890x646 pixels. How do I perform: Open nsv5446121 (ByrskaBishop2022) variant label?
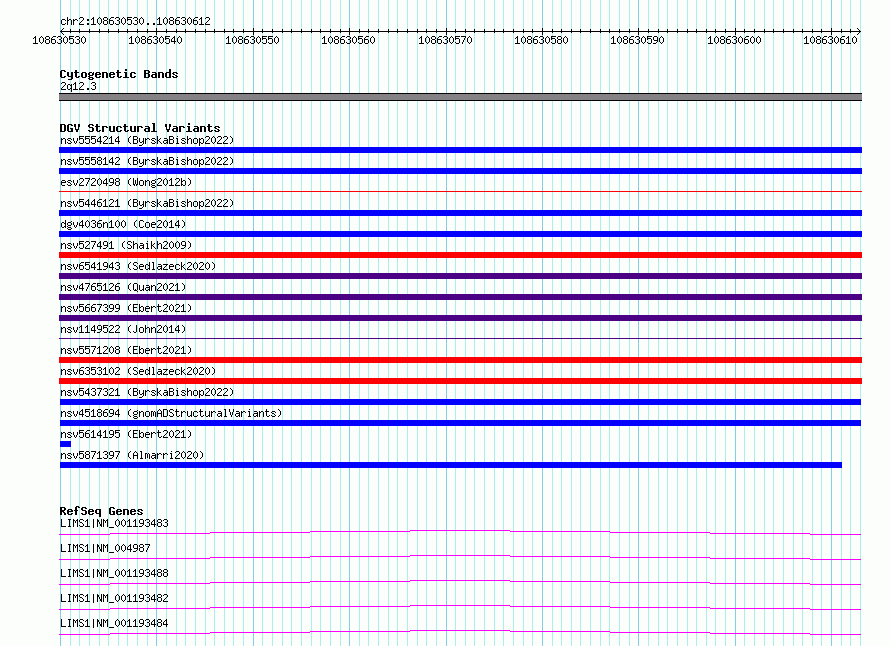tap(147, 203)
